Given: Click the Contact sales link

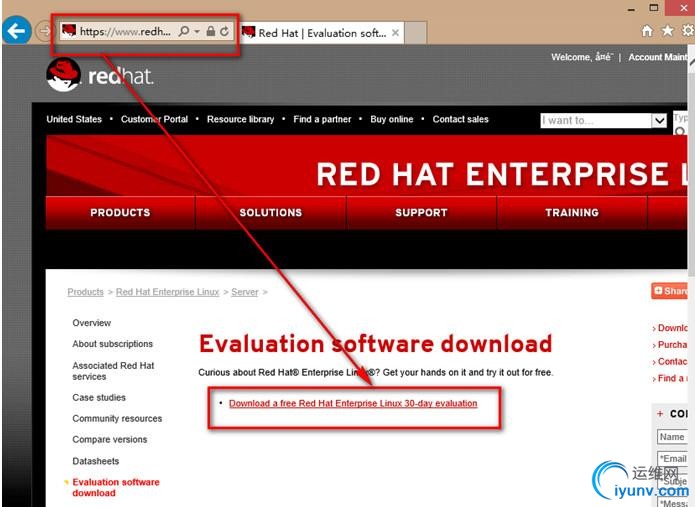Looking at the screenshot, I should [x=460, y=119].
